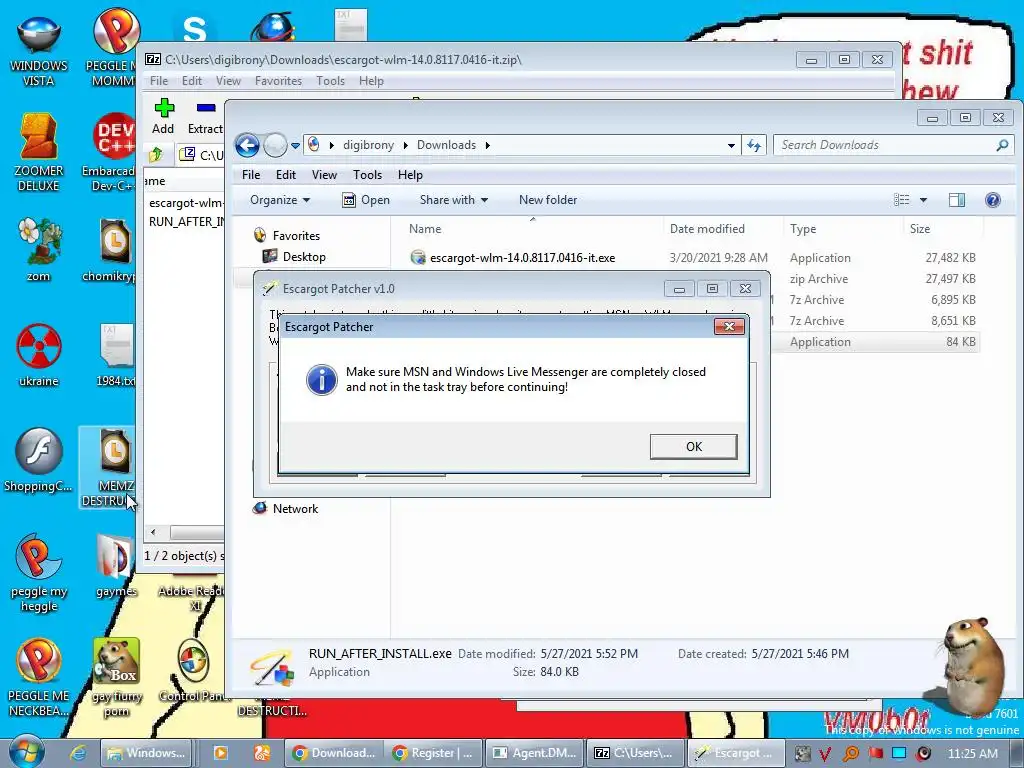Open the zom desktop icon
This screenshot has height=768, width=1024.
39,249
